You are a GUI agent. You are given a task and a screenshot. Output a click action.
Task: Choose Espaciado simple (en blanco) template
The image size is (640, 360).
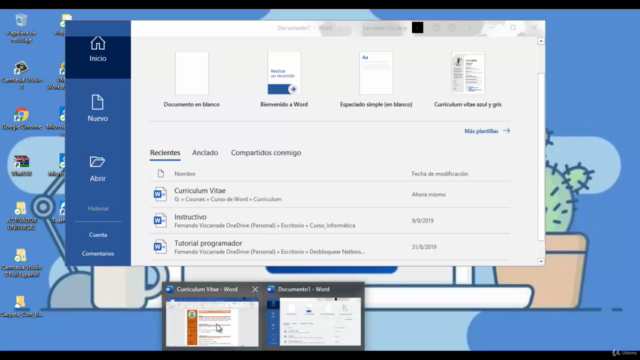376,79
